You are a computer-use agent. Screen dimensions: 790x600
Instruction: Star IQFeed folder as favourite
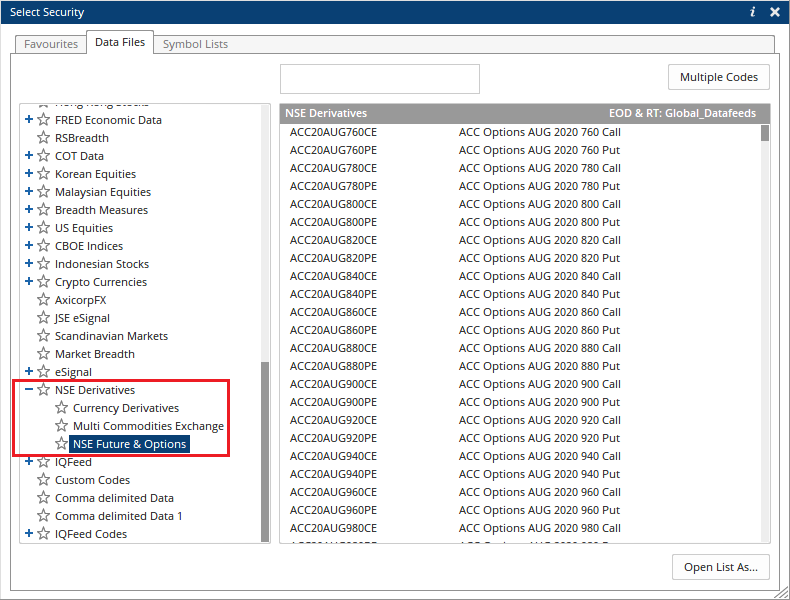[44, 462]
